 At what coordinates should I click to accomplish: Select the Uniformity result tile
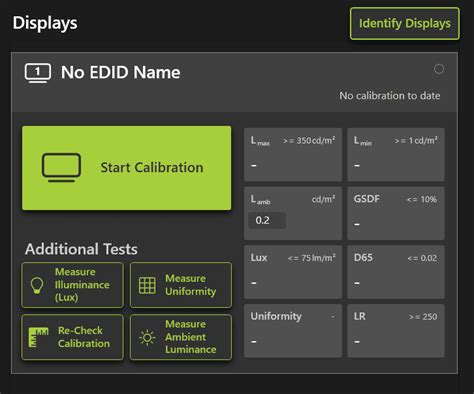293,331
